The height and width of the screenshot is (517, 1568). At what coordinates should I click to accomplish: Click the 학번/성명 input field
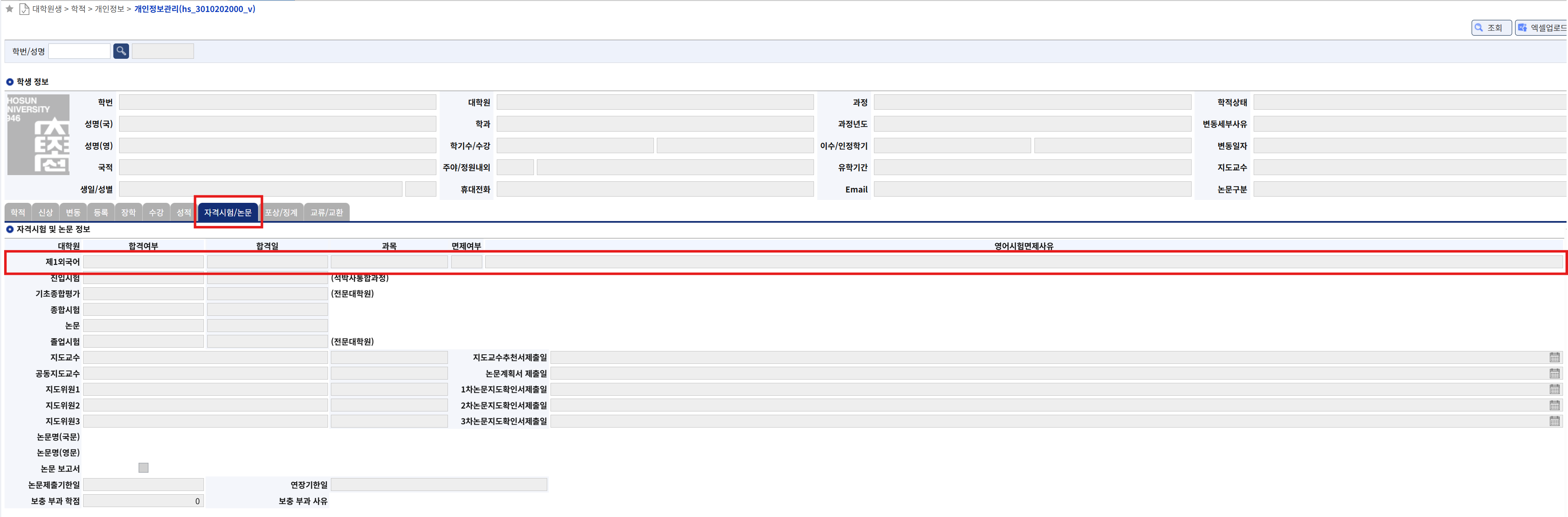click(x=79, y=51)
